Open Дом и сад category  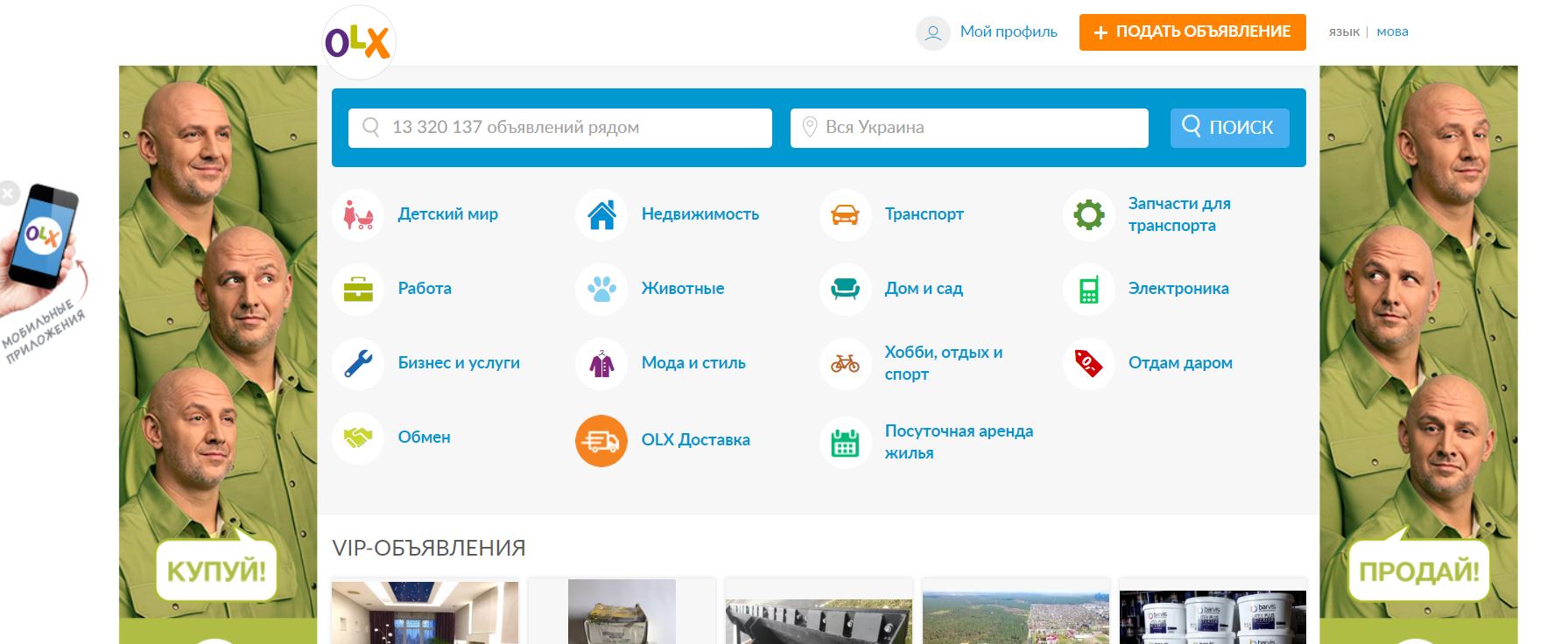tap(924, 289)
